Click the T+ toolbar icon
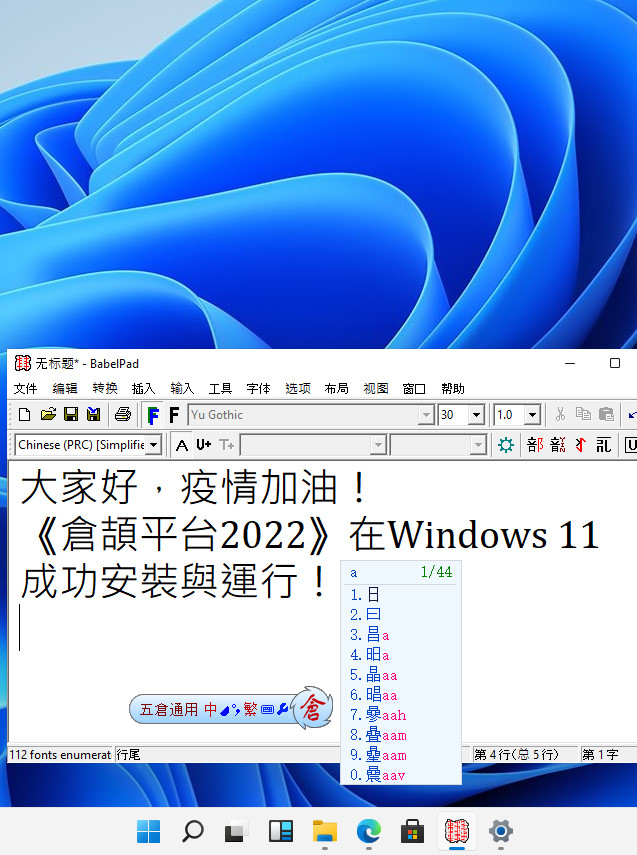The image size is (637, 855). pos(226,445)
